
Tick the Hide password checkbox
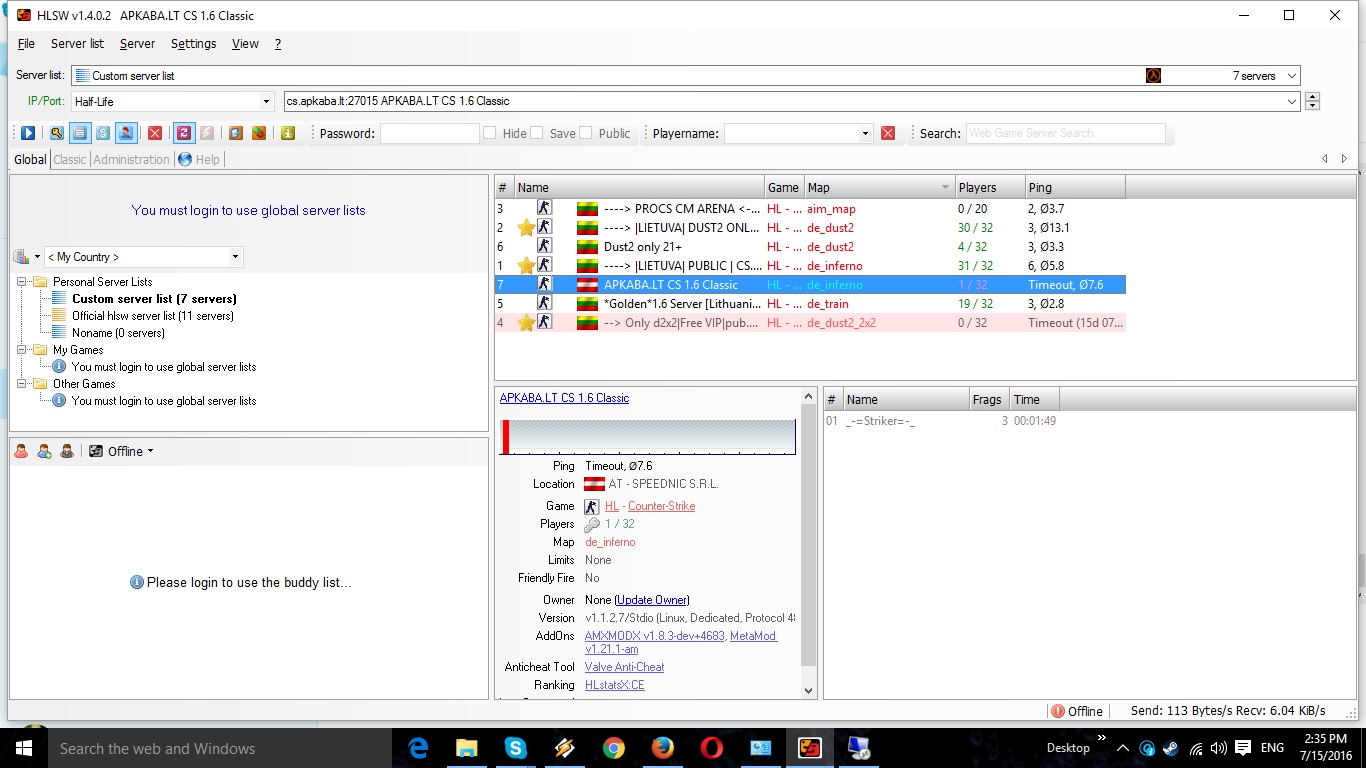tap(490, 133)
